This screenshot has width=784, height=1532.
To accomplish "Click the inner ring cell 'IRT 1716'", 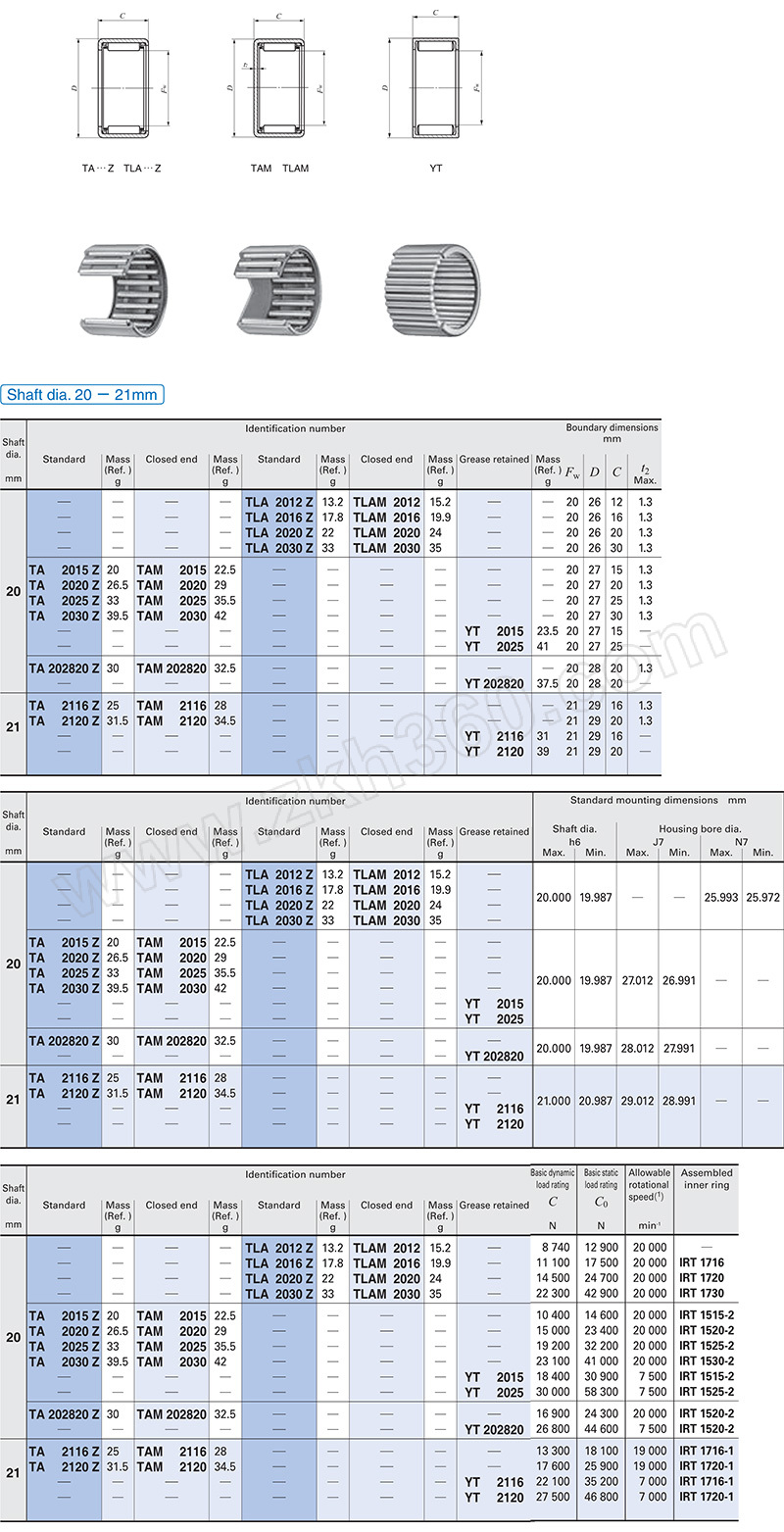I will point(702,1263).
